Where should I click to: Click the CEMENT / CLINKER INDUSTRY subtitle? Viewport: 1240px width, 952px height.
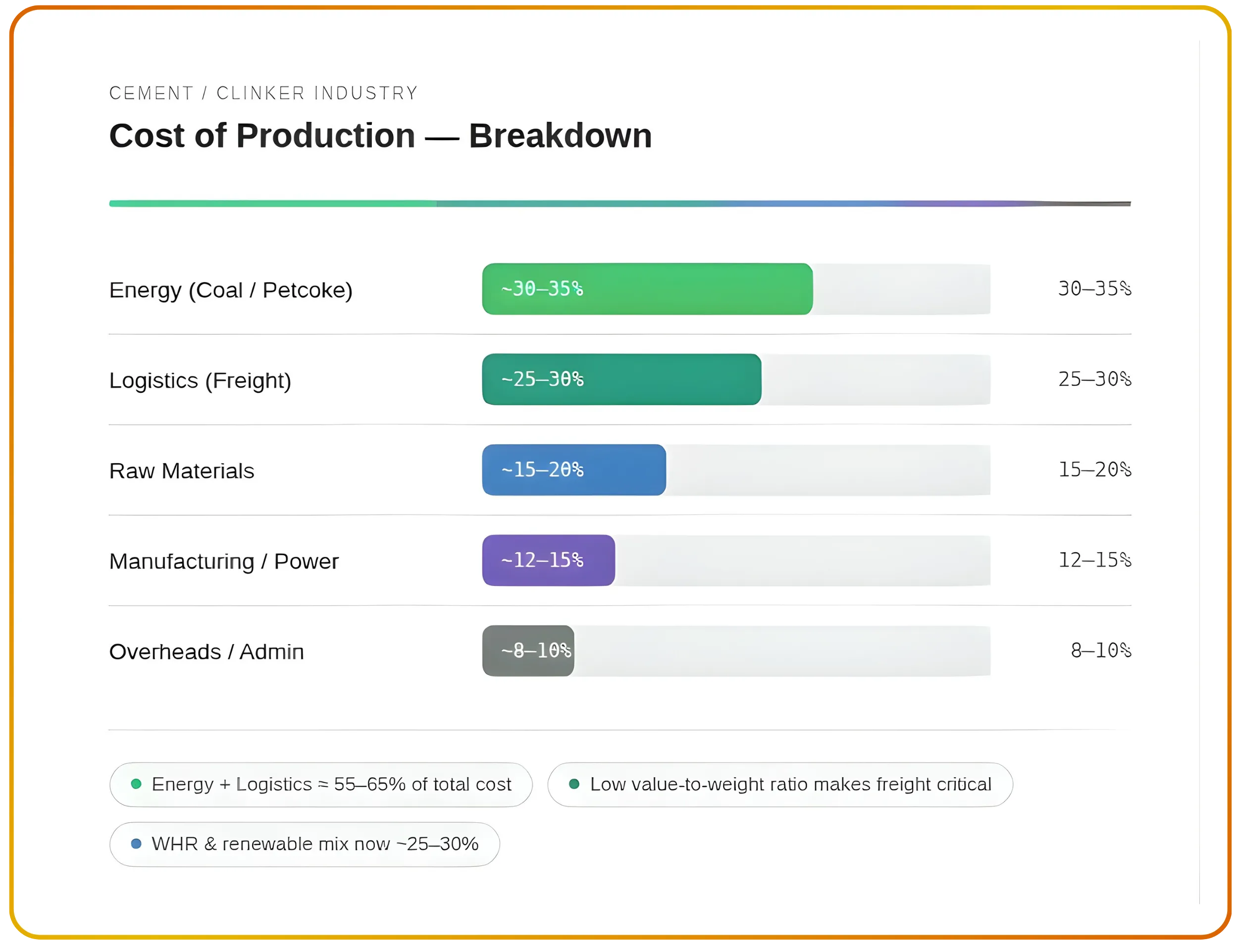(x=263, y=93)
